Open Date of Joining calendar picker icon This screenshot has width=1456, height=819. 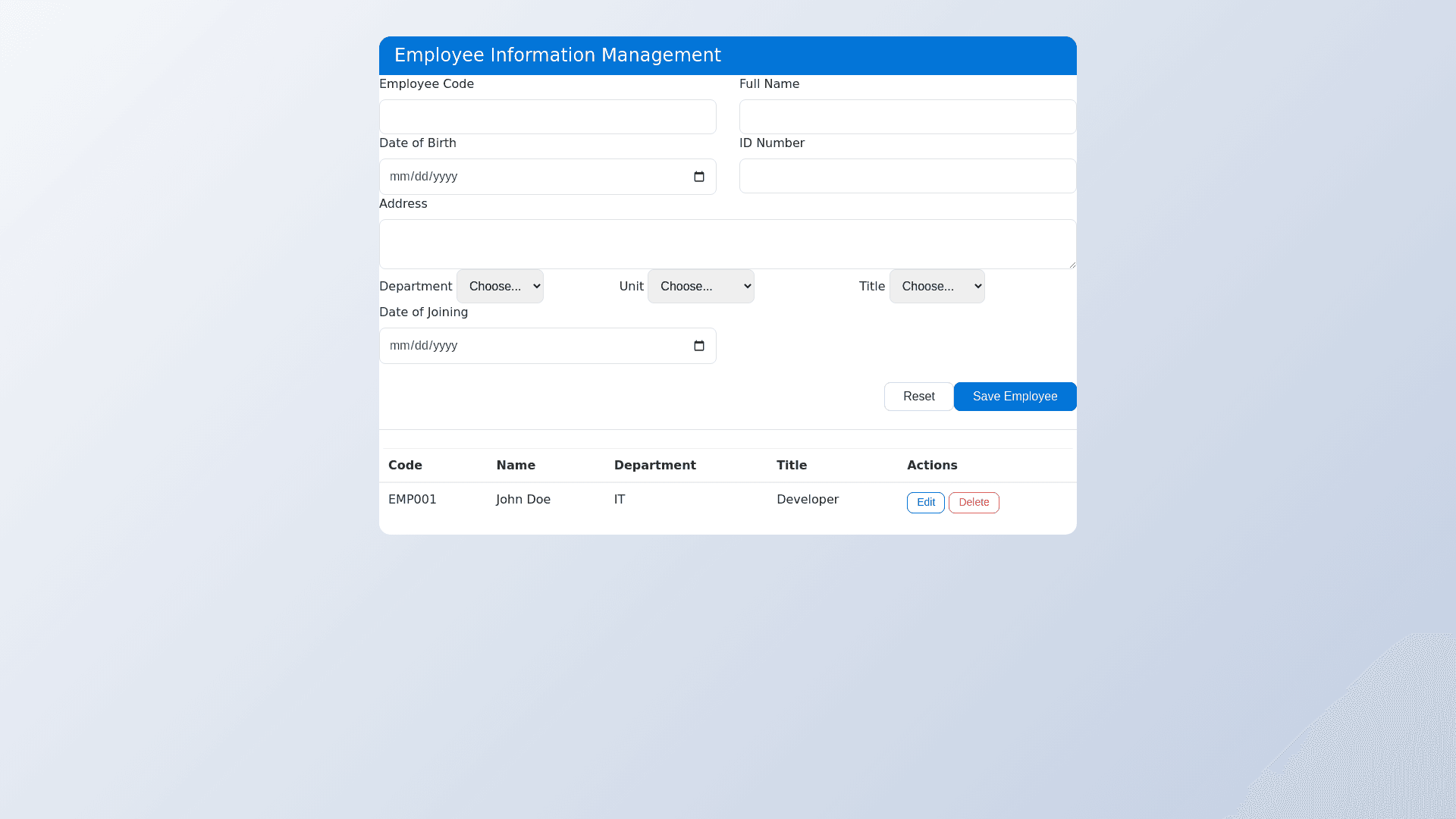pyautogui.click(x=698, y=346)
